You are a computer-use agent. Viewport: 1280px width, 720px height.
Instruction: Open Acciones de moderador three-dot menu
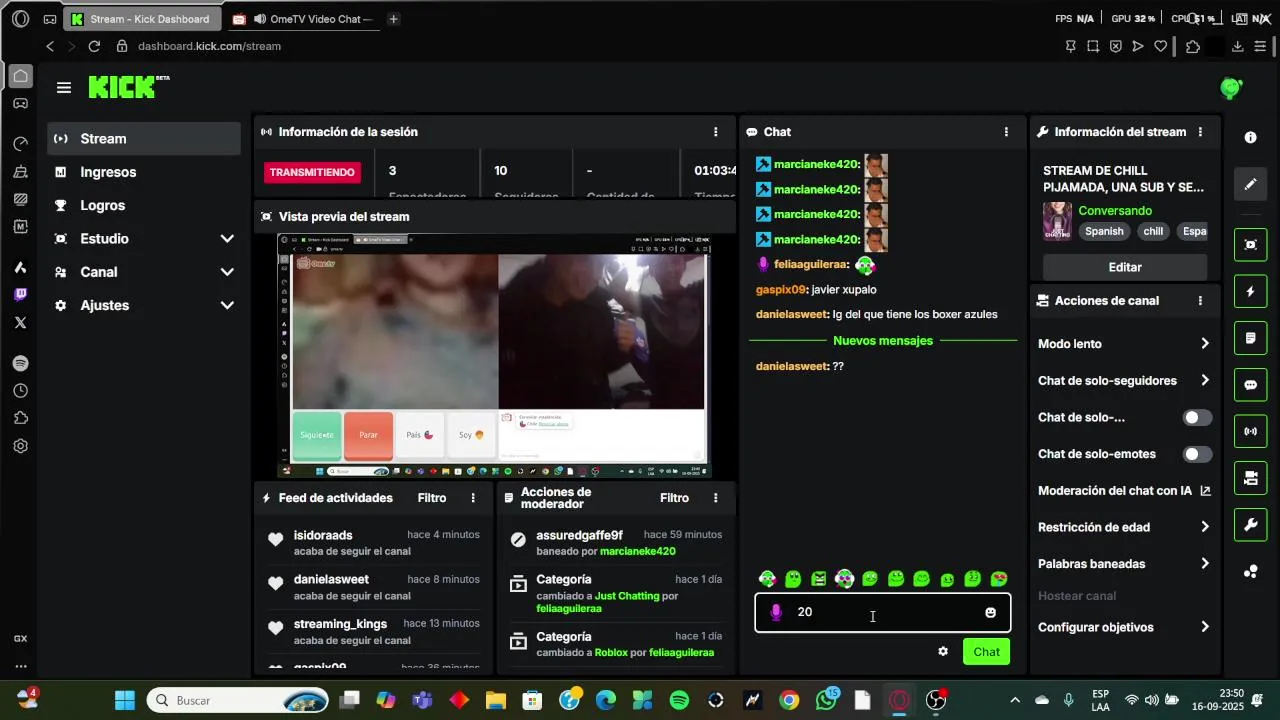point(715,498)
